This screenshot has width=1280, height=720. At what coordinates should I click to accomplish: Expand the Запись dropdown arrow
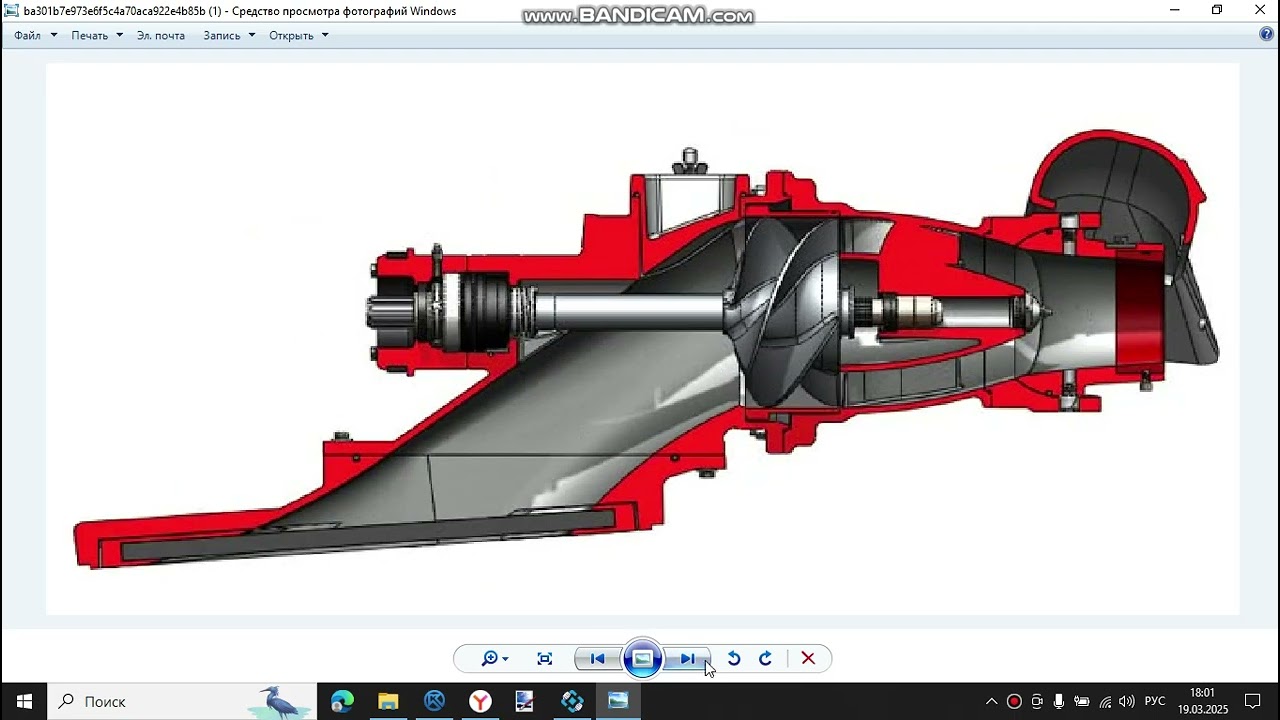(251, 35)
